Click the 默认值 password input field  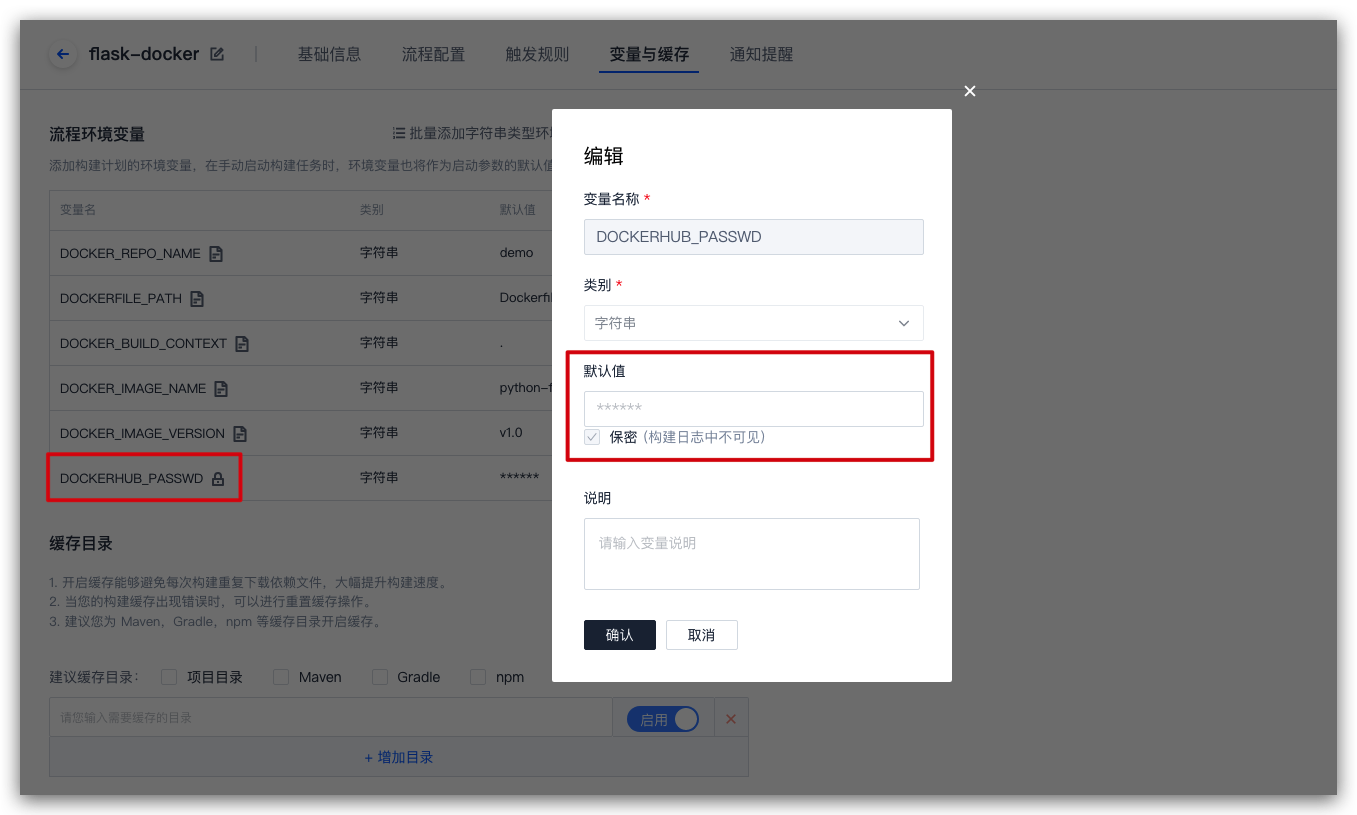point(753,408)
